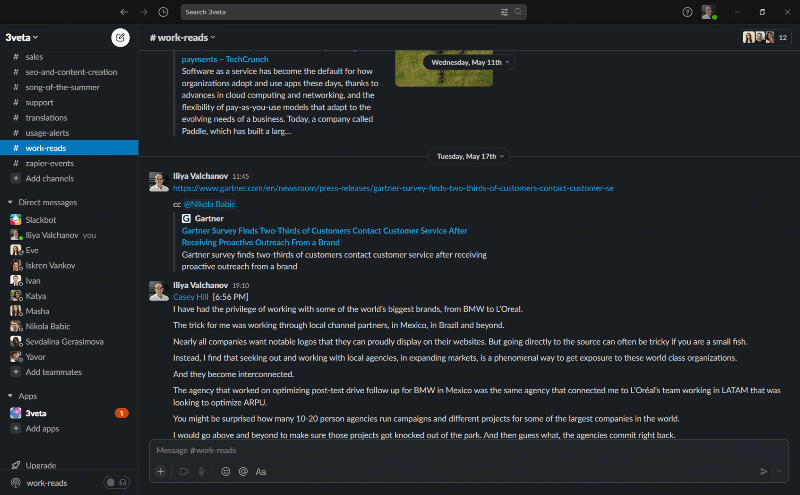This screenshot has height=495, width=800.
Task: Click the 19:10 message timestamp
Action: [241, 286]
